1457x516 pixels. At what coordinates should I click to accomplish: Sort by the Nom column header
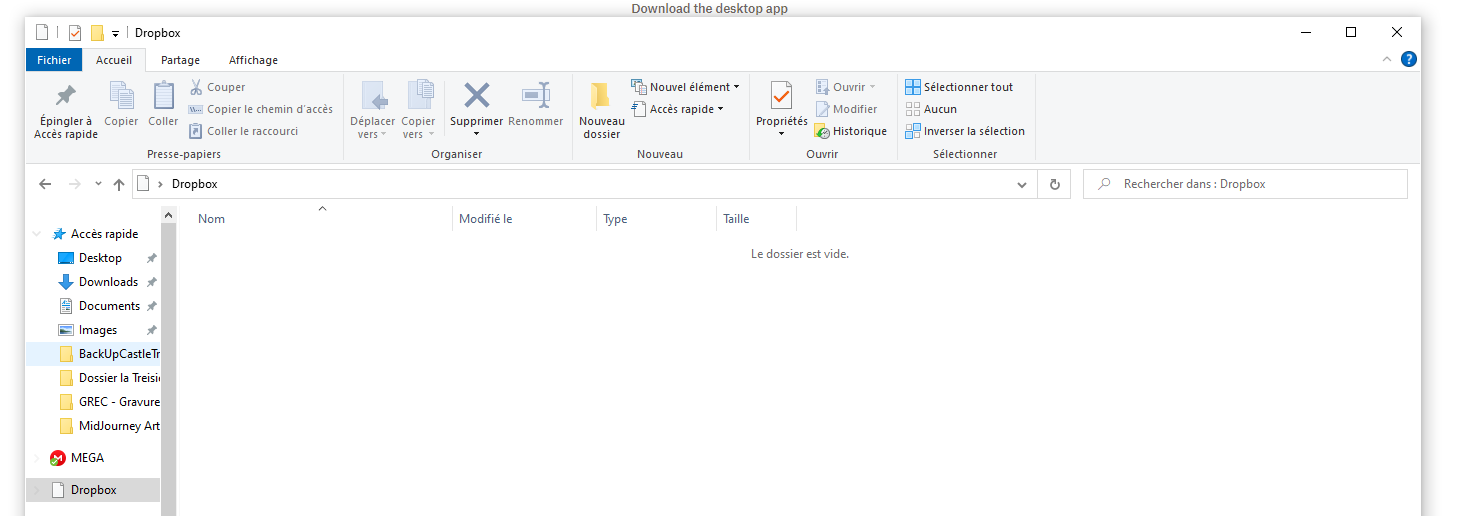[211, 219]
